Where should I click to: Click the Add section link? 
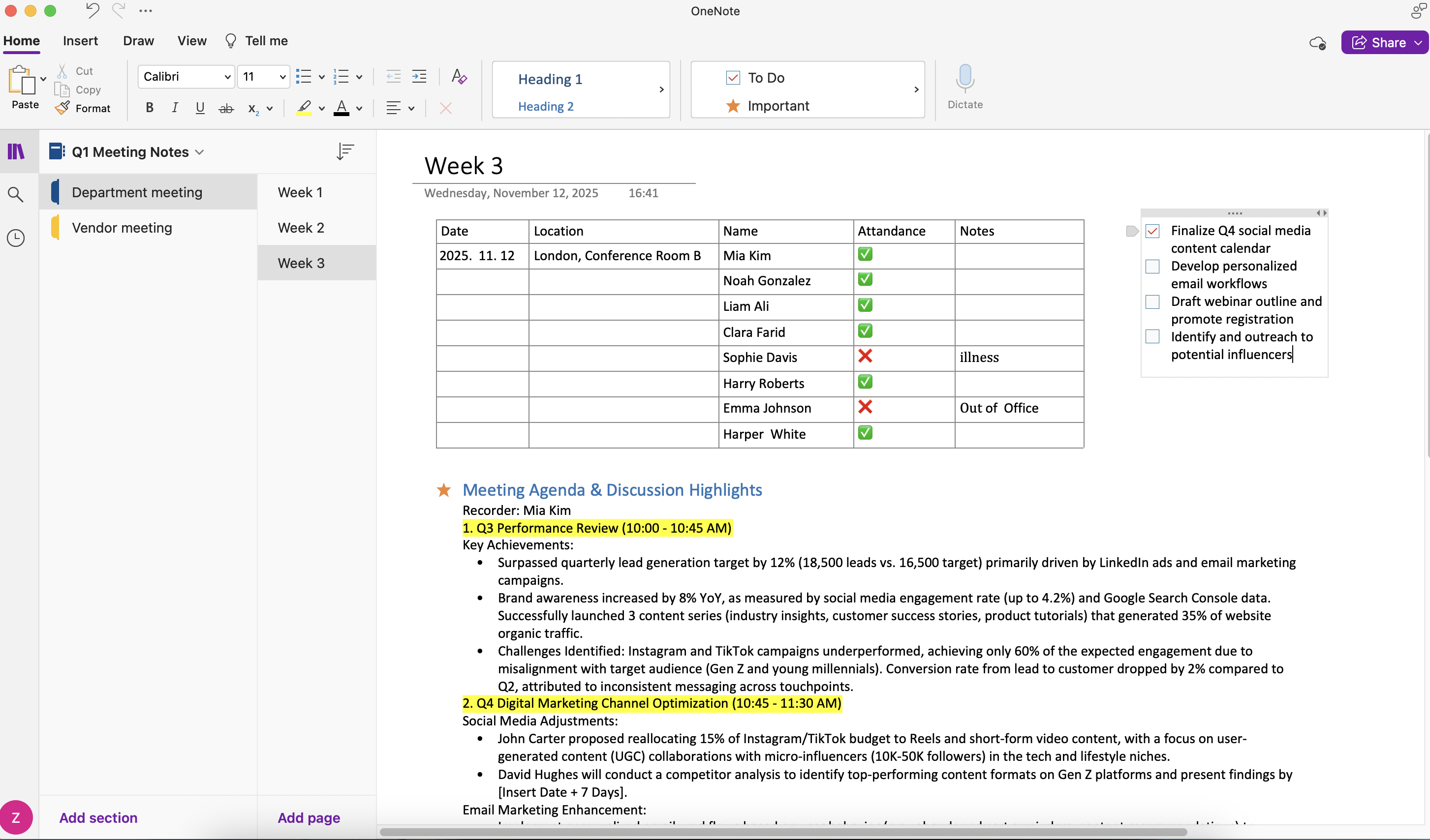pos(98,817)
